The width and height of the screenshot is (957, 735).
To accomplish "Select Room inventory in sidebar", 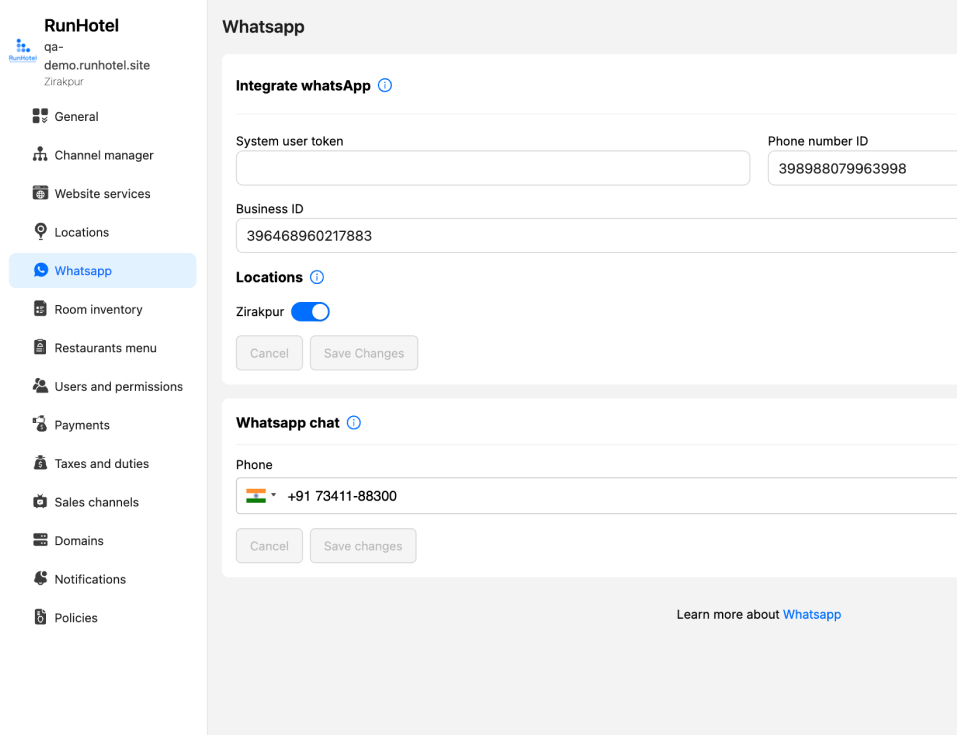I will (103, 309).
